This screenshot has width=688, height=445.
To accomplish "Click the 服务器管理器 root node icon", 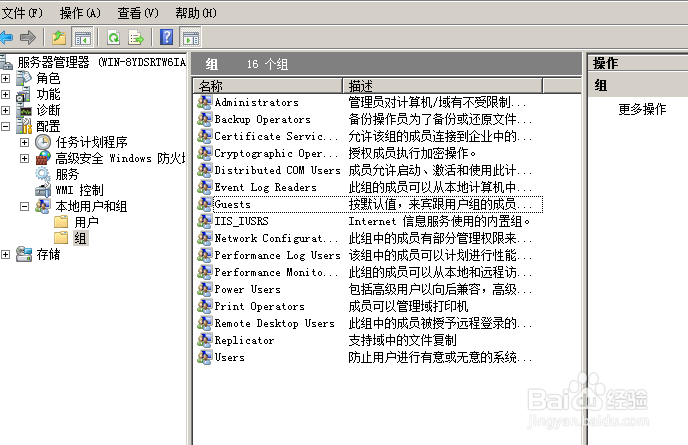I will click(6, 62).
